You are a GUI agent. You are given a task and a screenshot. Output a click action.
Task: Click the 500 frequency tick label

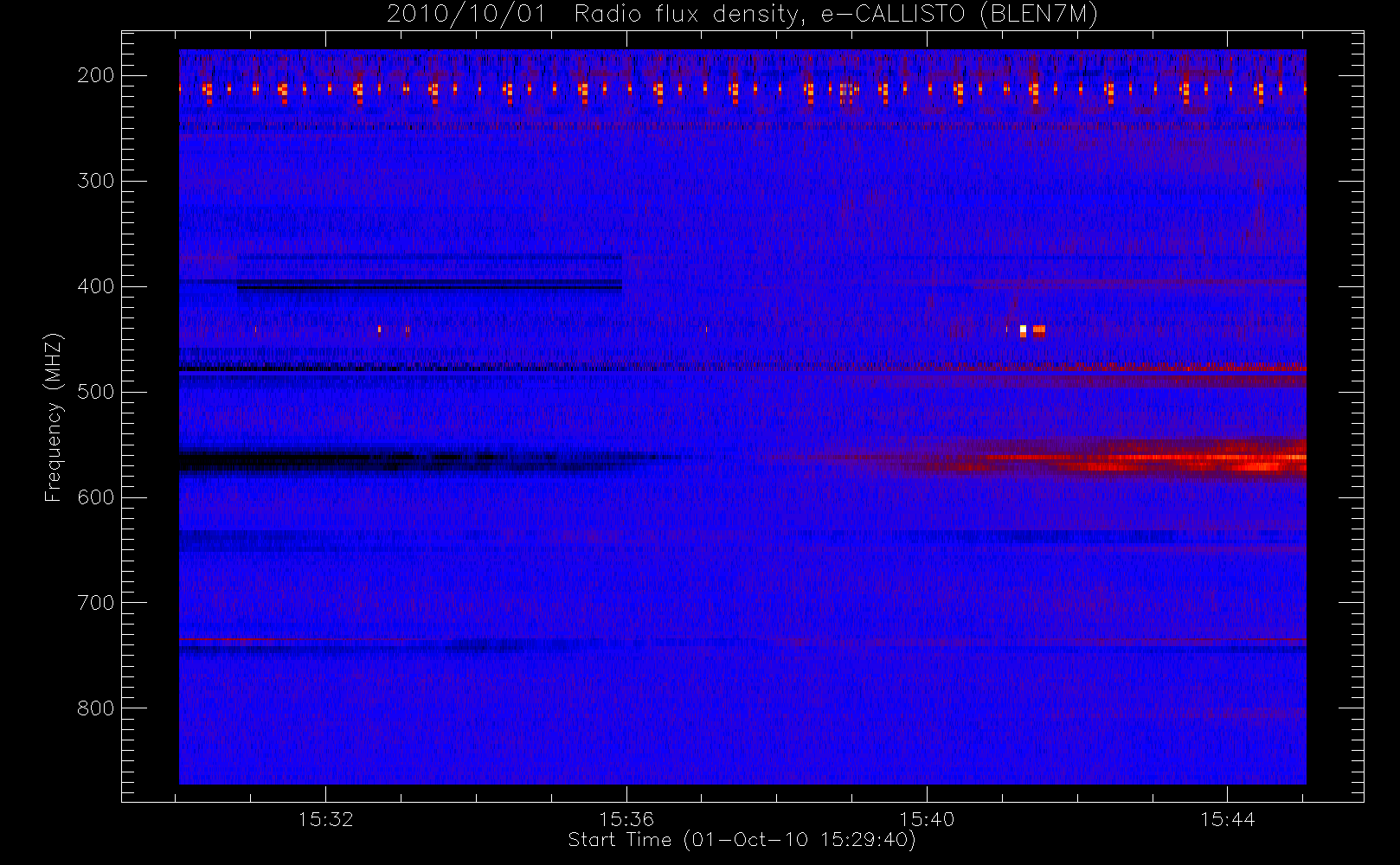96,392
